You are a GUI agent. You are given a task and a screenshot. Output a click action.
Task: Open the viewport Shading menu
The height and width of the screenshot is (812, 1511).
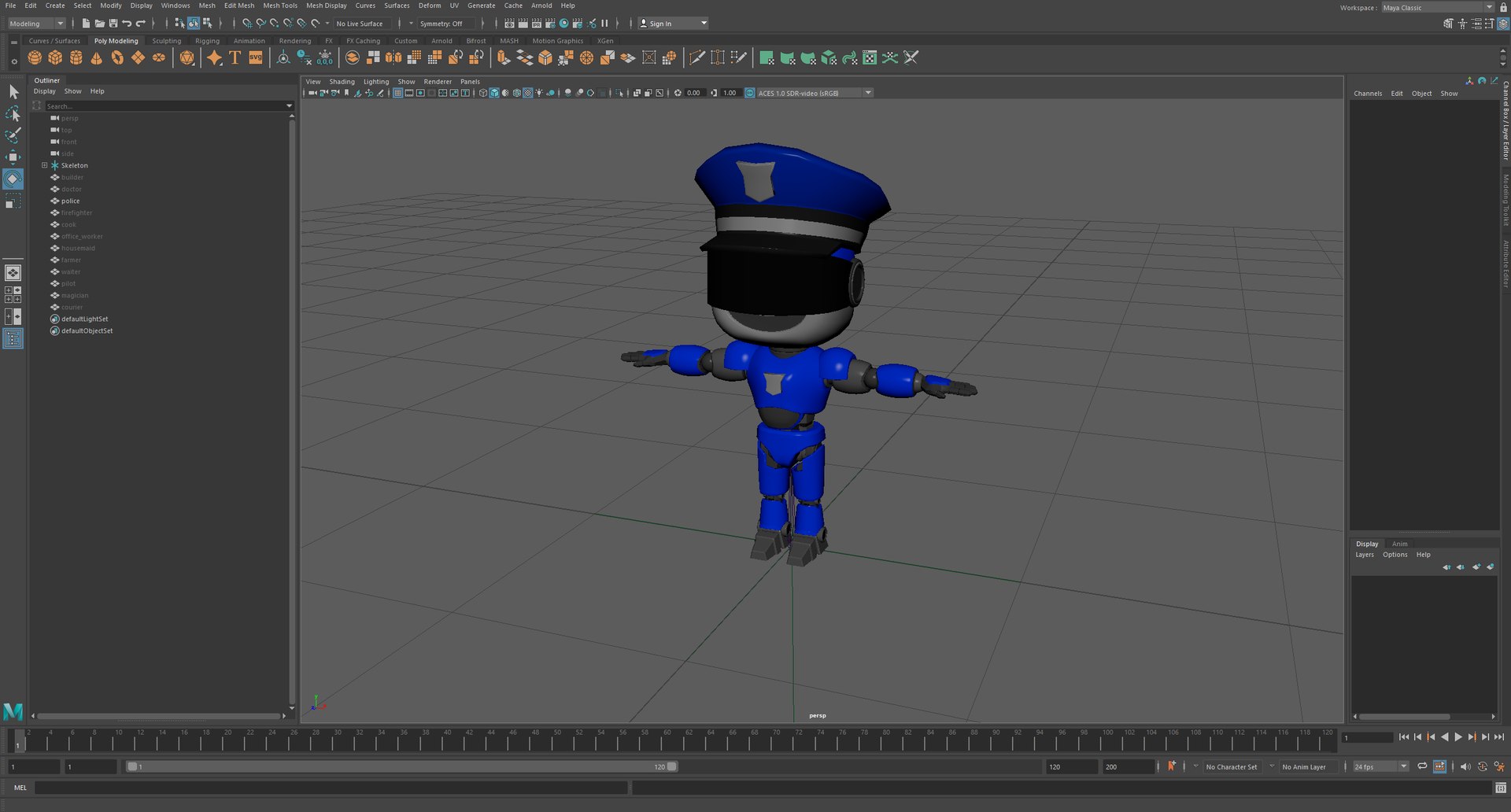(342, 82)
